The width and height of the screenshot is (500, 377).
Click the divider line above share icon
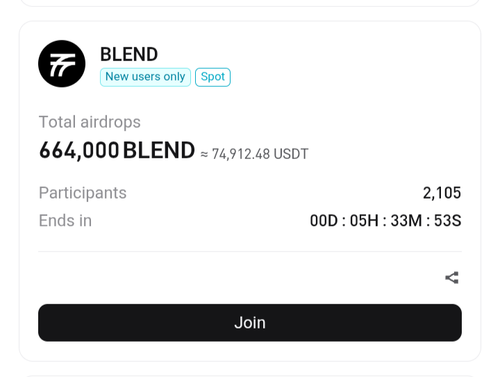click(x=250, y=252)
